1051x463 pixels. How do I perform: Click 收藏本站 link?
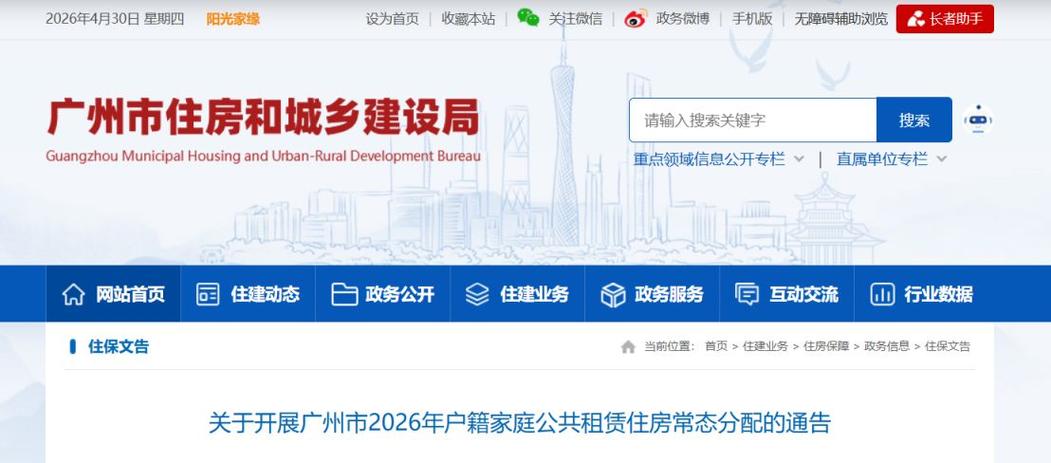pyautogui.click(x=468, y=19)
